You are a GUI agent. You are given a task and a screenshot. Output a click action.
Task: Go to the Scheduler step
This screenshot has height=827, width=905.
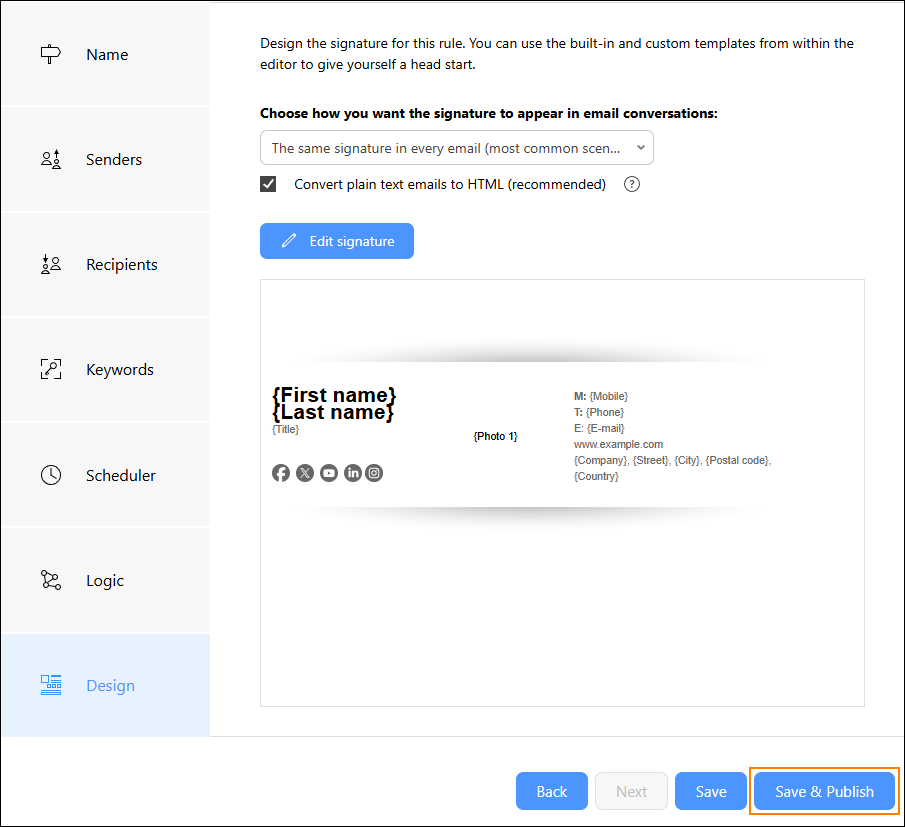[x=106, y=475]
